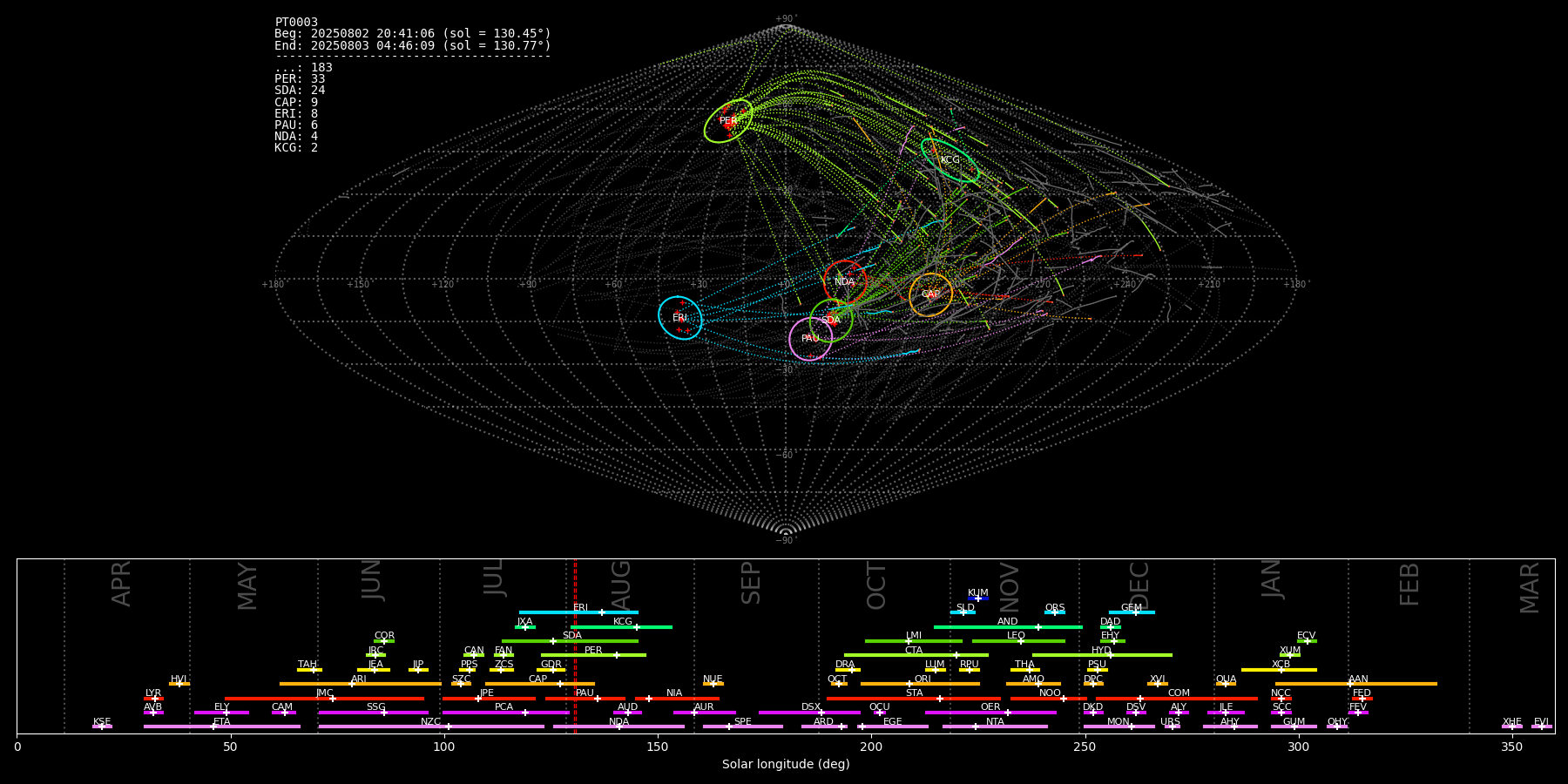Click the SPE violet bar in timeline
This screenshot has width=1568, height=784.
coord(742,727)
